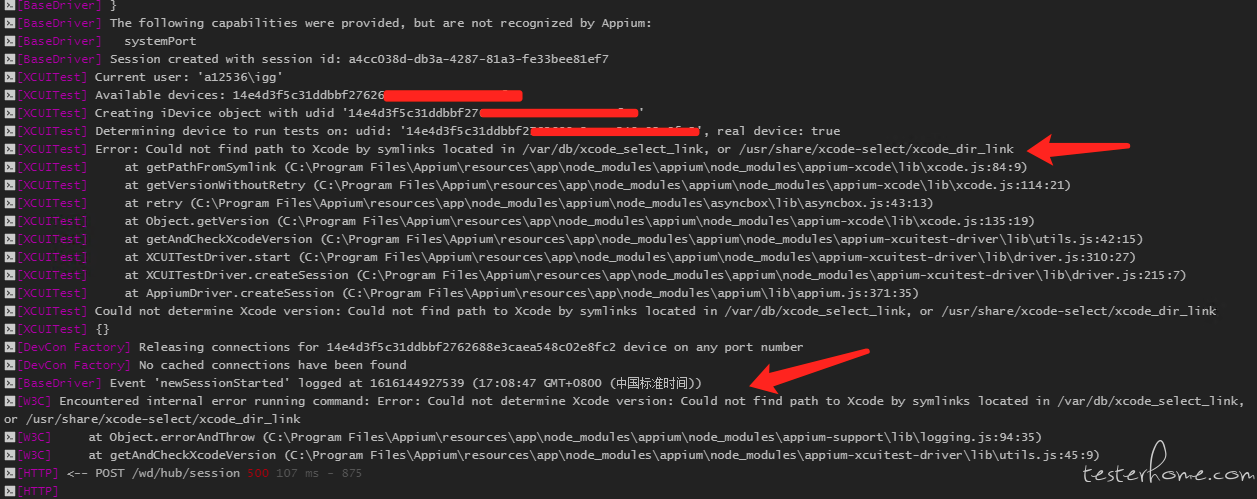Click the 'systemPort' capability text
Screen dimensions: 1257x499
160,41
